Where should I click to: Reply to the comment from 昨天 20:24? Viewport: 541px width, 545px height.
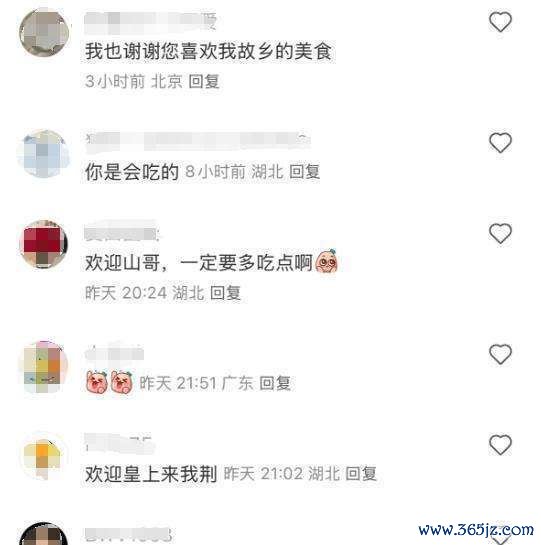click(225, 293)
